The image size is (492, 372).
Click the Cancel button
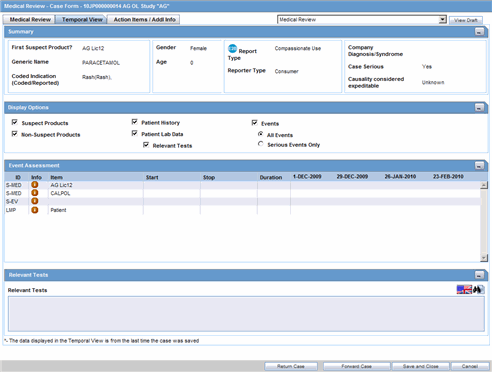pyautogui.click(x=470, y=366)
